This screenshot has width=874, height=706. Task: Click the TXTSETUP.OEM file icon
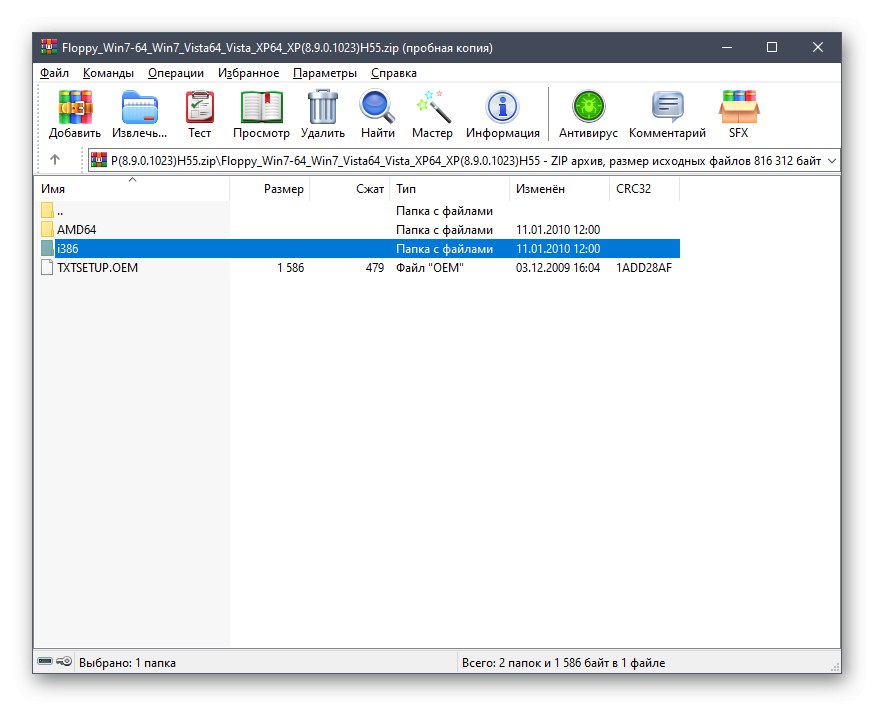47,267
